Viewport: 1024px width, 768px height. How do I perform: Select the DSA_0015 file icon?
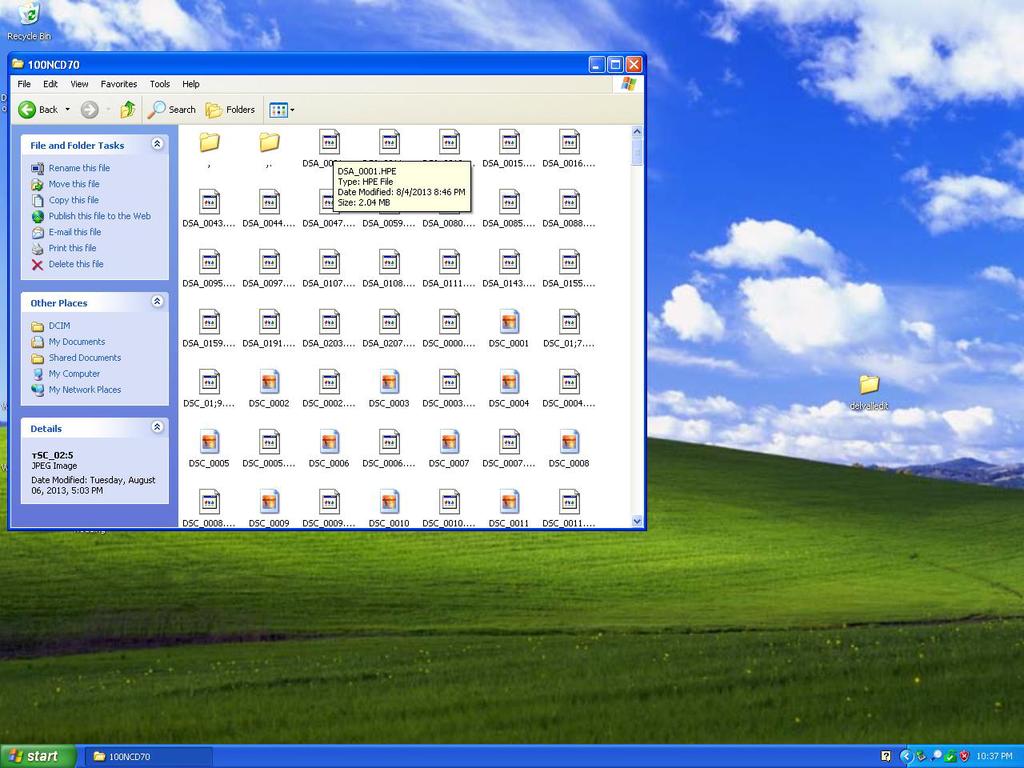coord(509,142)
